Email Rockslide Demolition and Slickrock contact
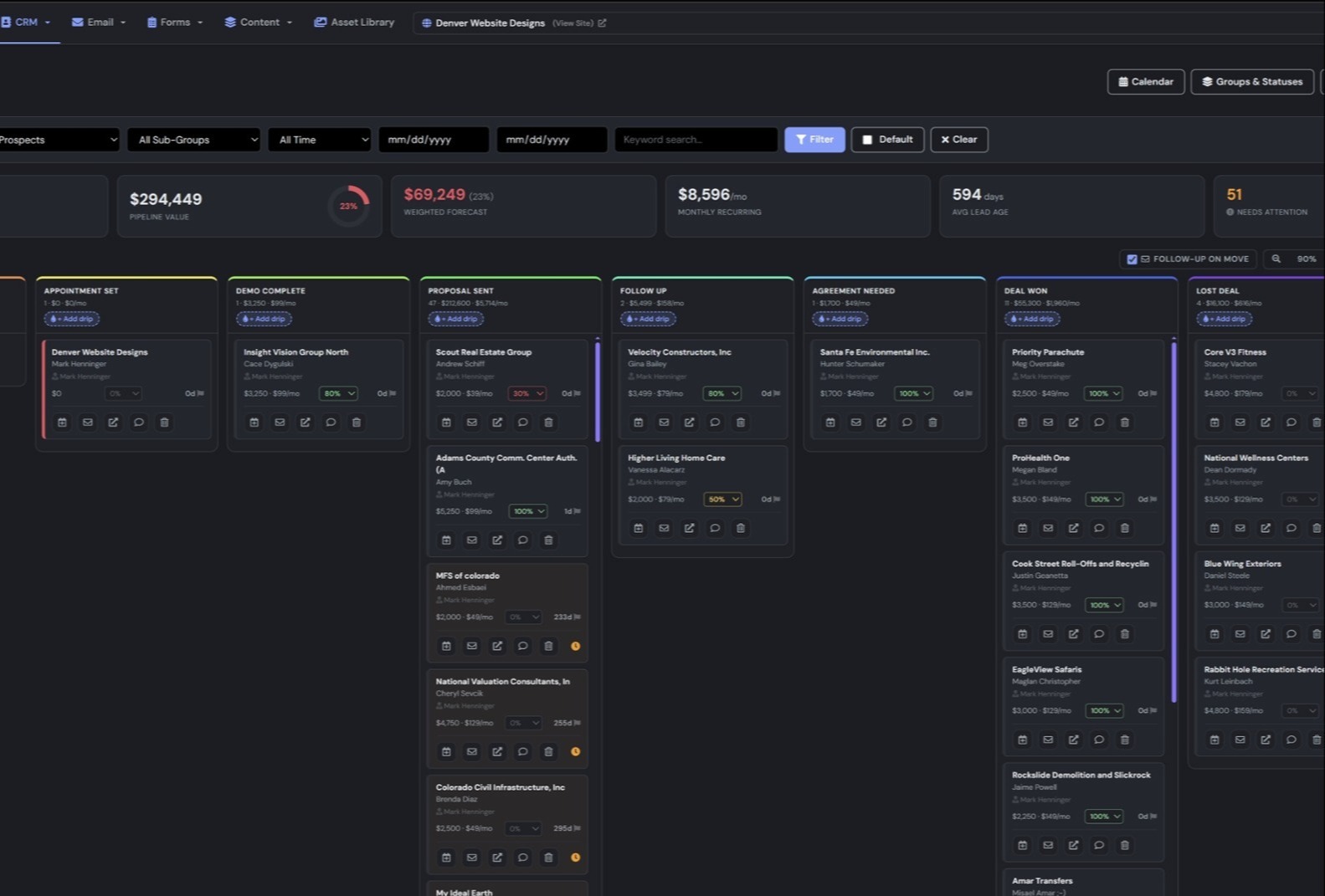1325x896 pixels. click(1048, 845)
